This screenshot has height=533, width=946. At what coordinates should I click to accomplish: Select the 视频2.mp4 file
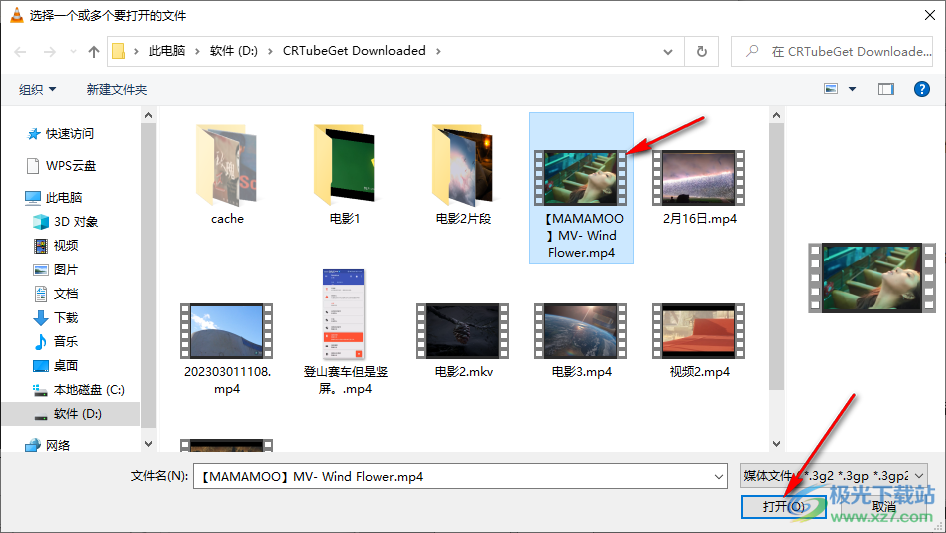pos(699,340)
